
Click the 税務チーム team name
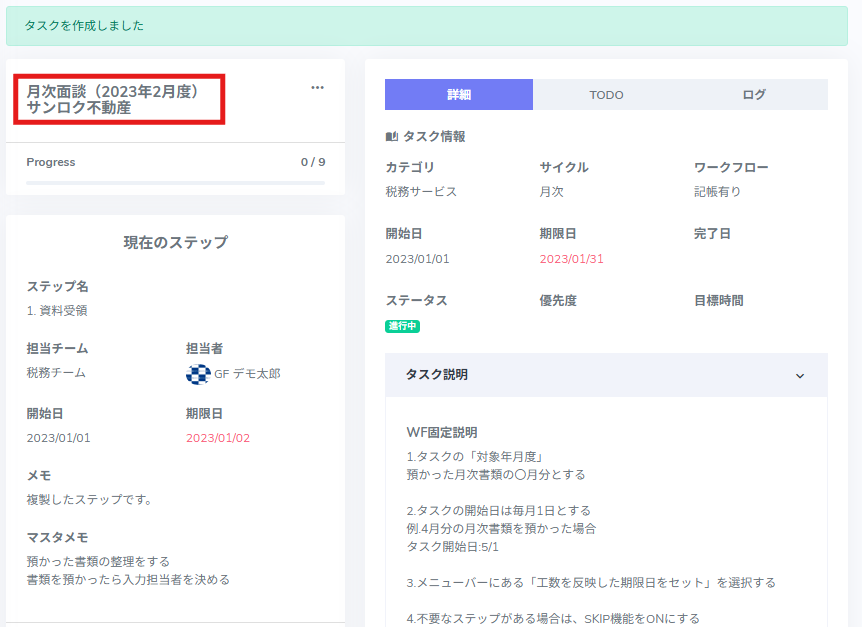click(x=56, y=373)
